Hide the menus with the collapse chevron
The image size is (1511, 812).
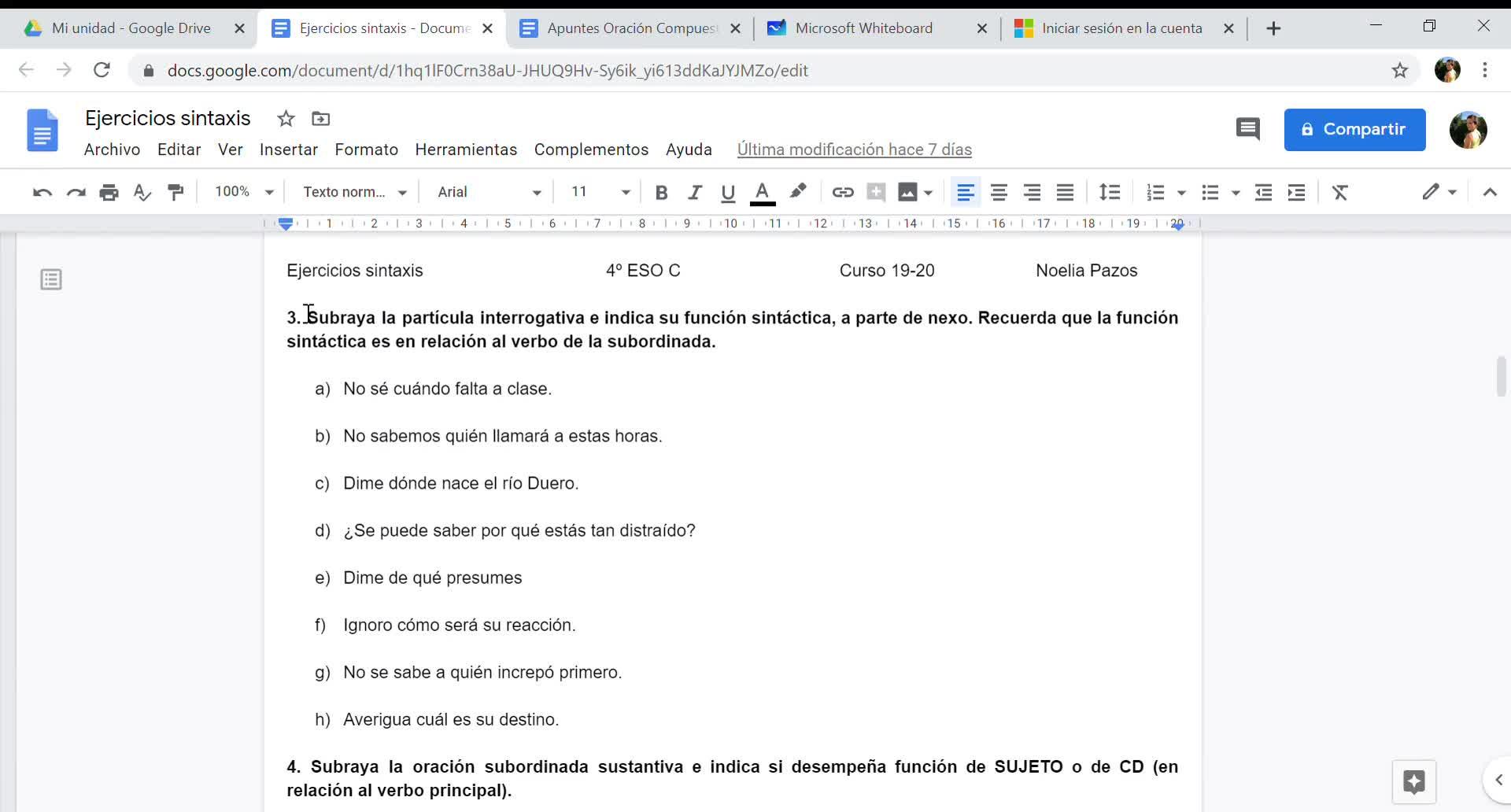coord(1490,192)
